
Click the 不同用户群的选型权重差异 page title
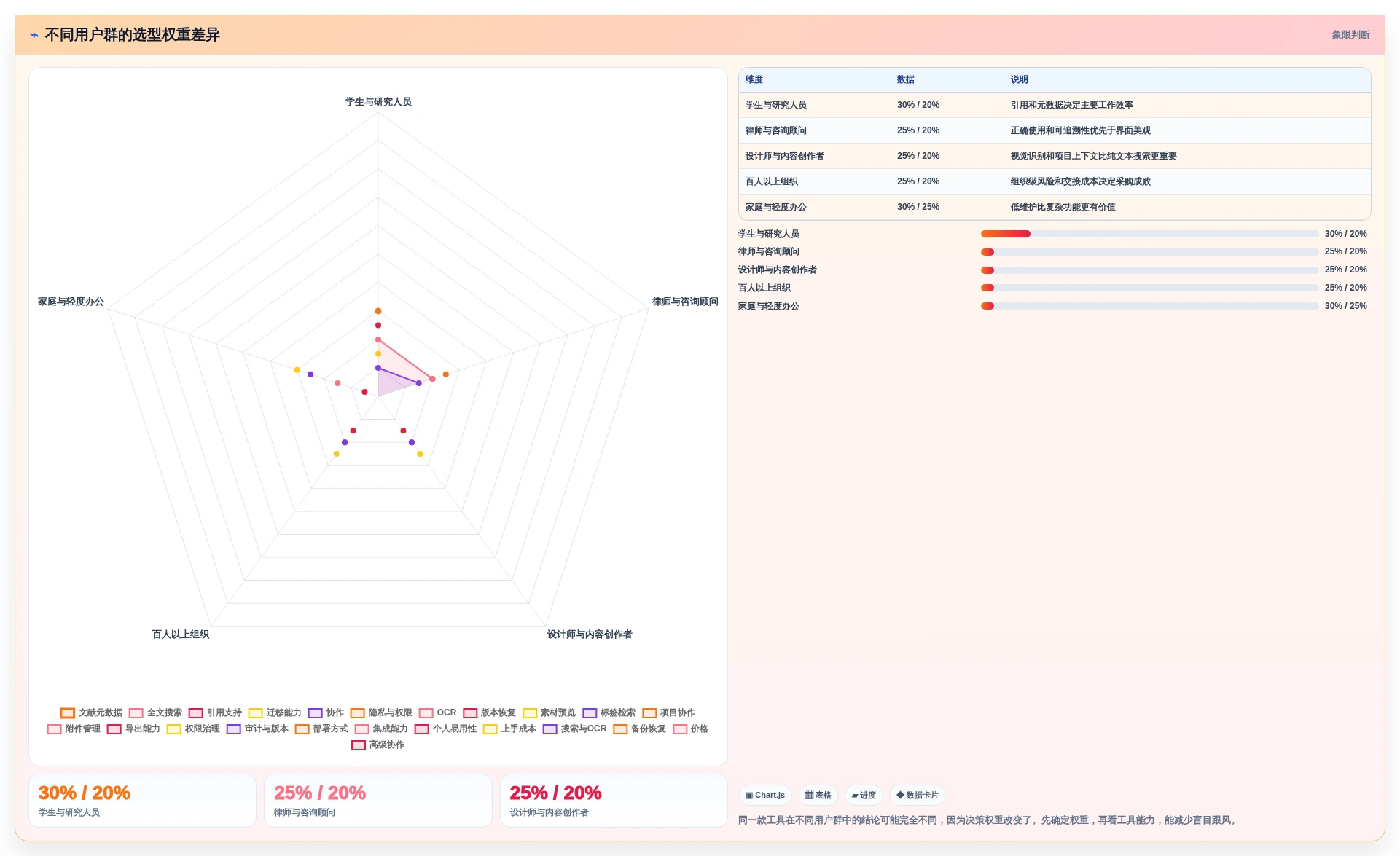click(x=132, y=35)
